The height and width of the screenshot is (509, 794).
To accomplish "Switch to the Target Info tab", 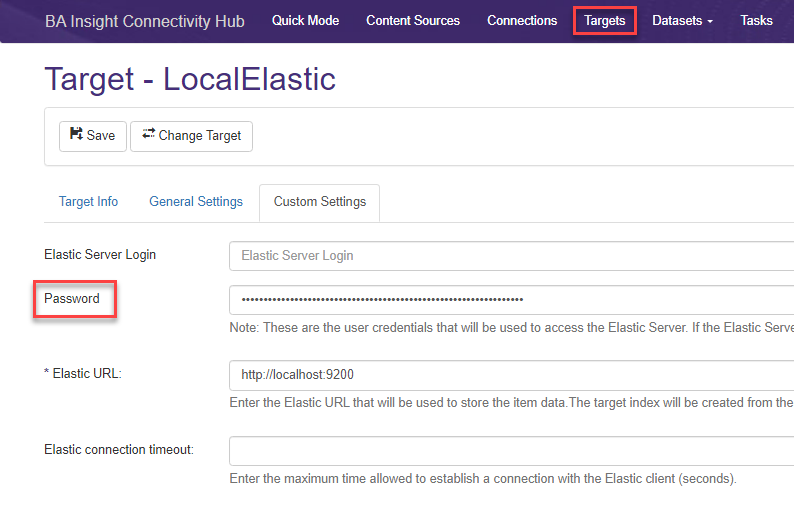I will [x=89, y=202].
